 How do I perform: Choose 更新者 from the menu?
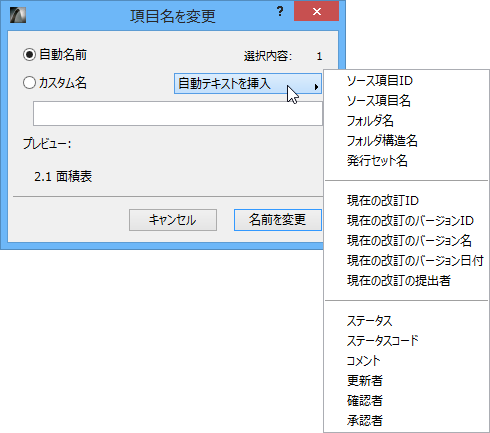click(x=406, y=381)
